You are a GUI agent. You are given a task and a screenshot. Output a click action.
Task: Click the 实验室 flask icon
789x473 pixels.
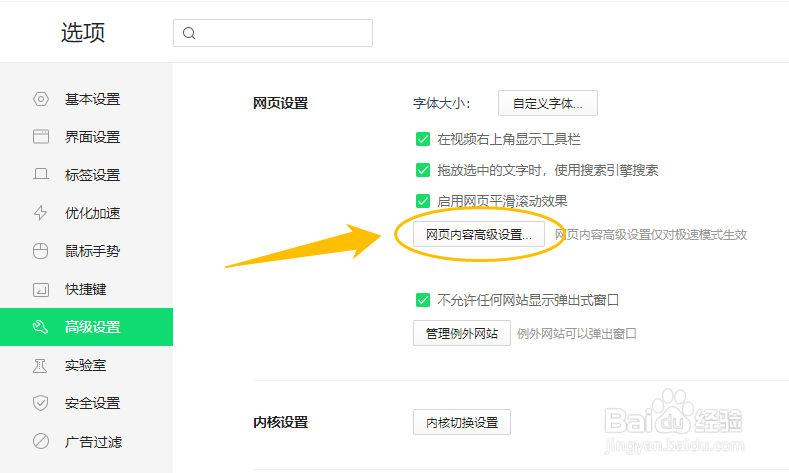[40, 365]
